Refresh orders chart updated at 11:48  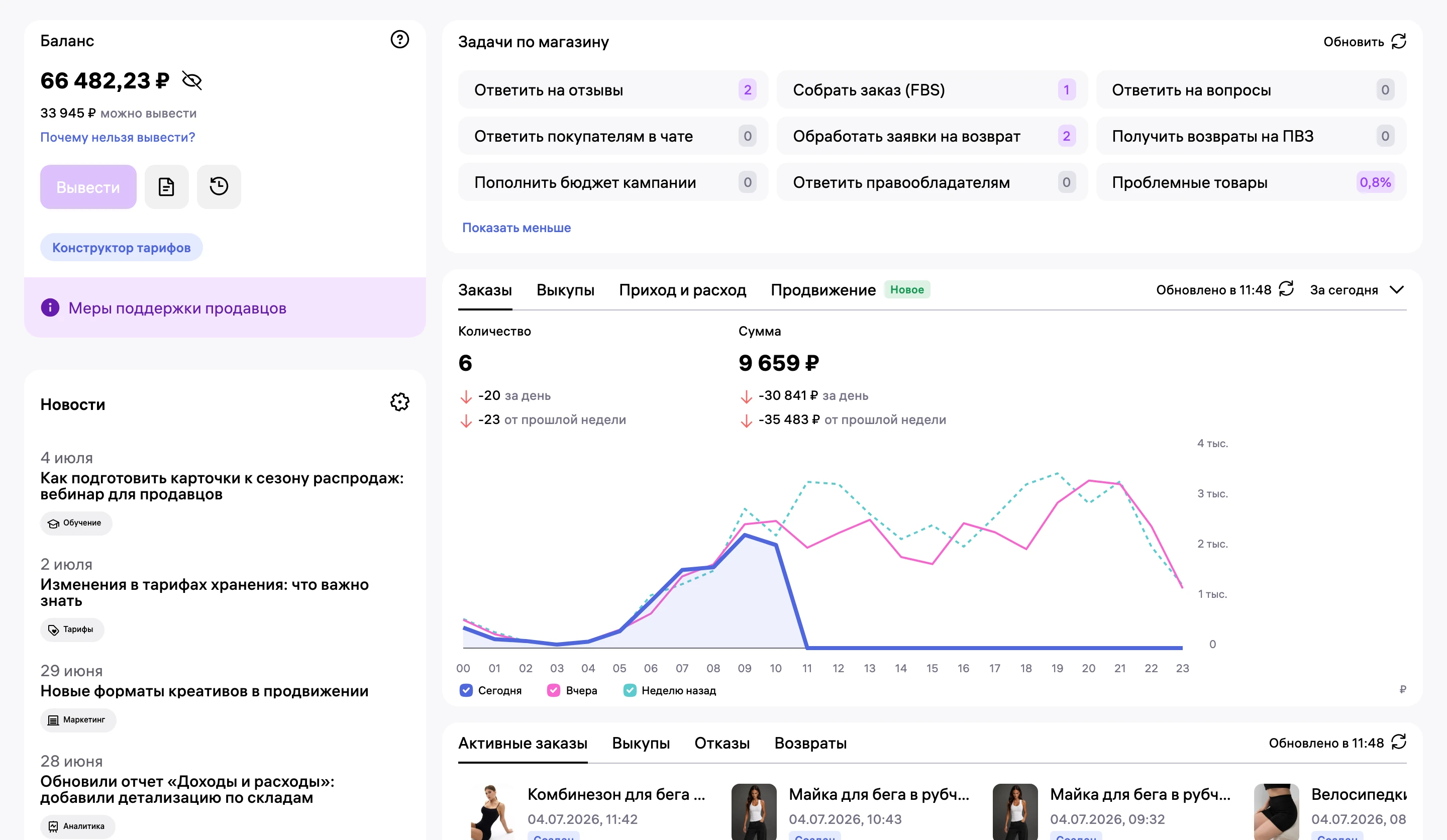pos(1286,289)
